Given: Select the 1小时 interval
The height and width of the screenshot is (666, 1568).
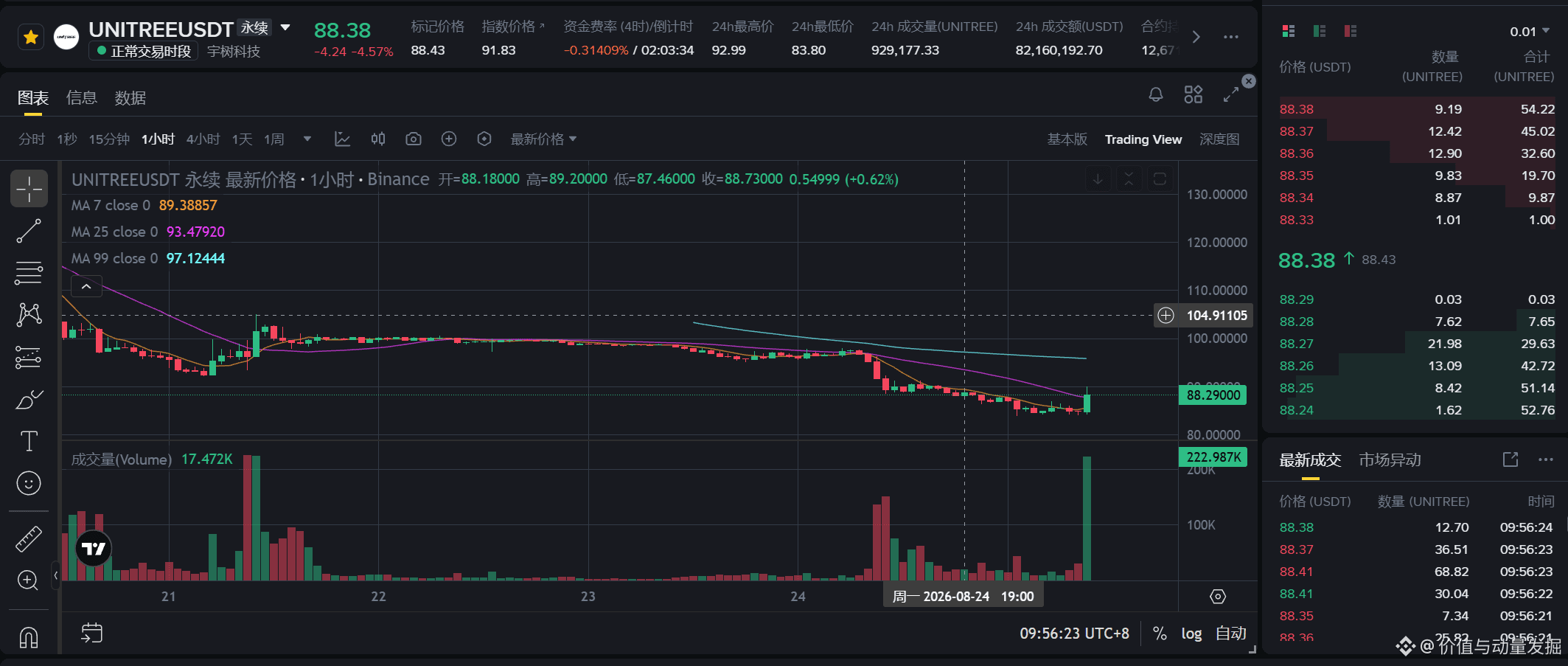Looking at the screenshot, I should point(158,139).
